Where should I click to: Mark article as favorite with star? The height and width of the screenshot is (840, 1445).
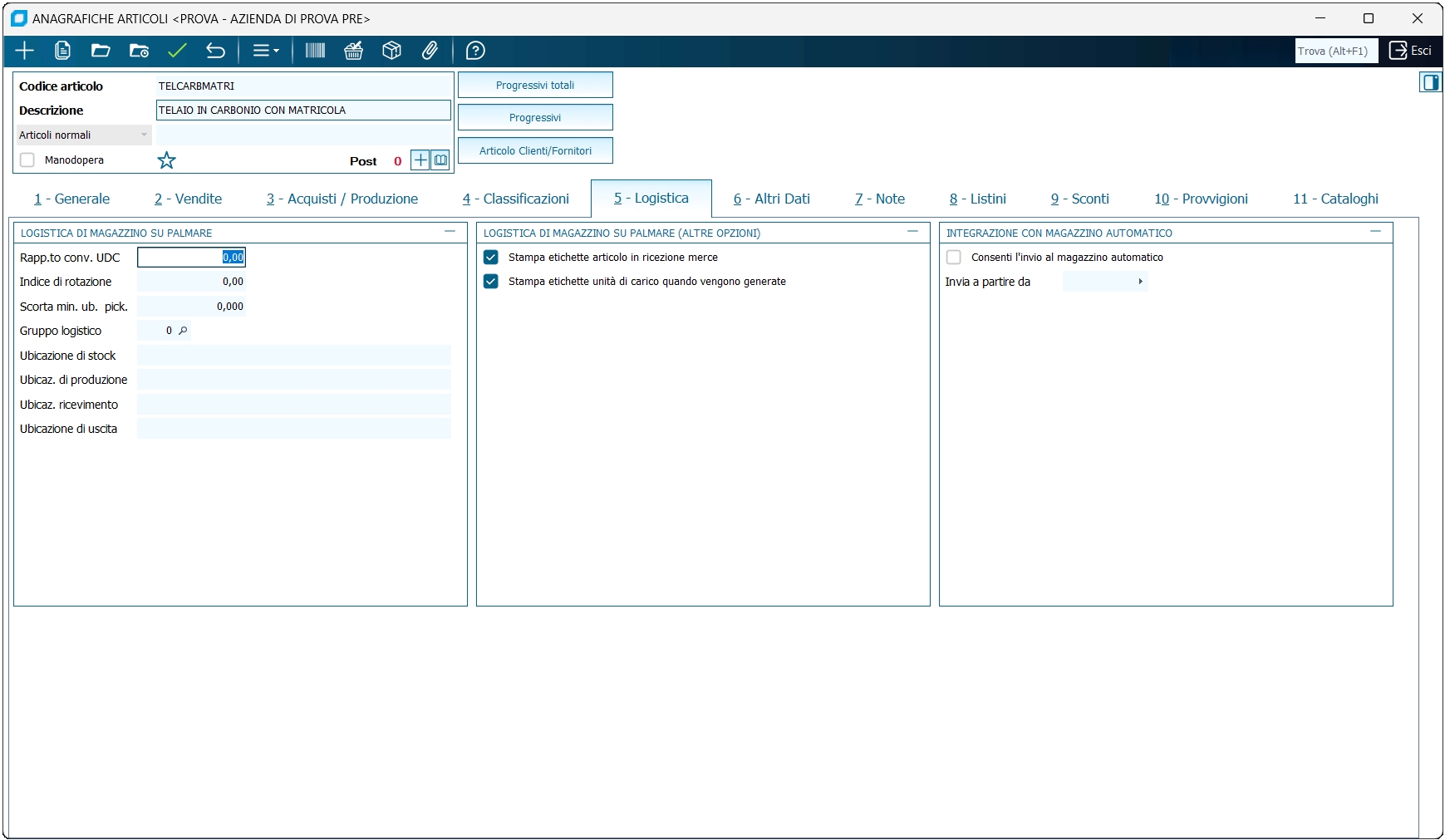[x=167, y=160]
